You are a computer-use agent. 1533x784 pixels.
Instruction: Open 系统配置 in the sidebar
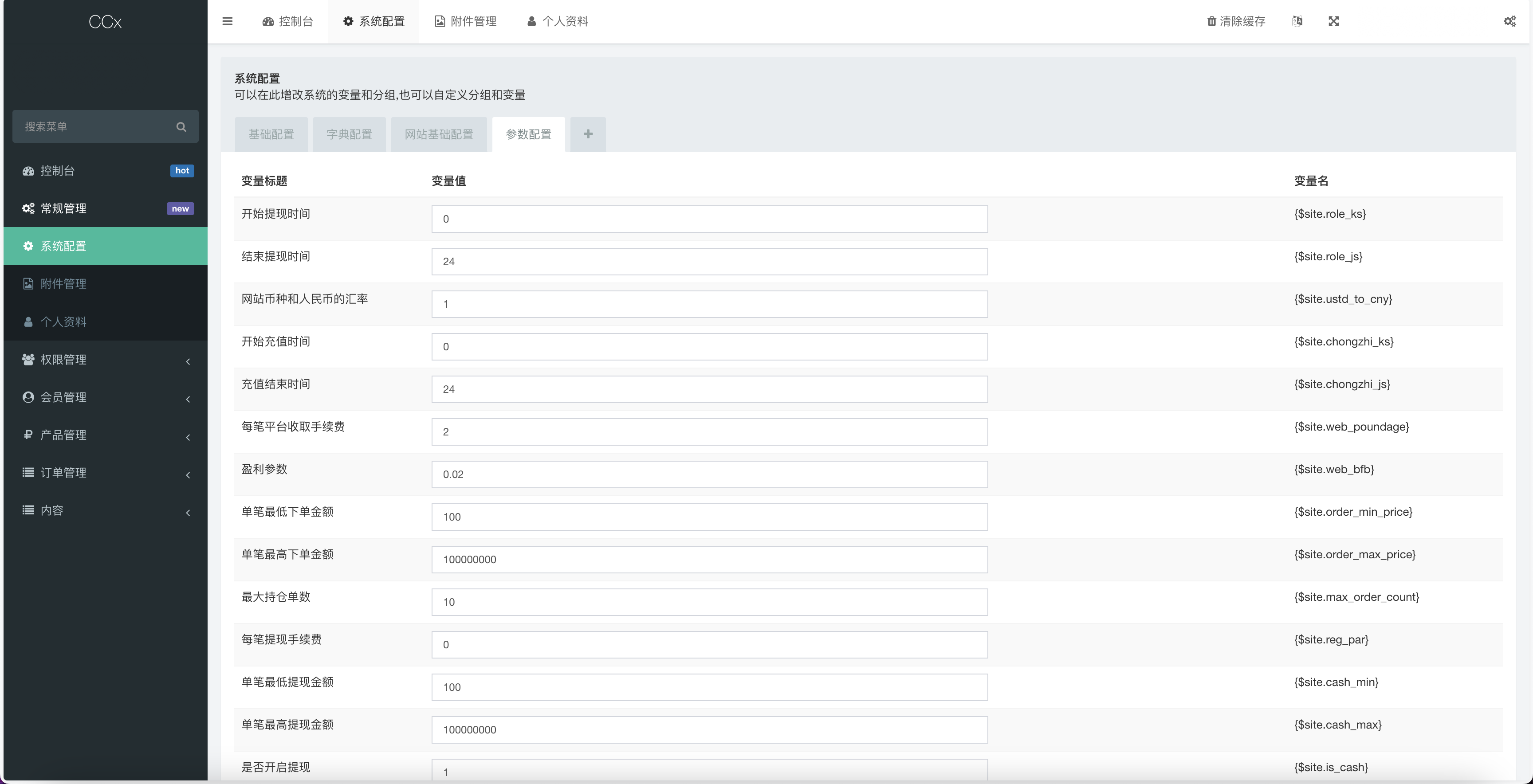pyautogui.click(x=64, y=246)
